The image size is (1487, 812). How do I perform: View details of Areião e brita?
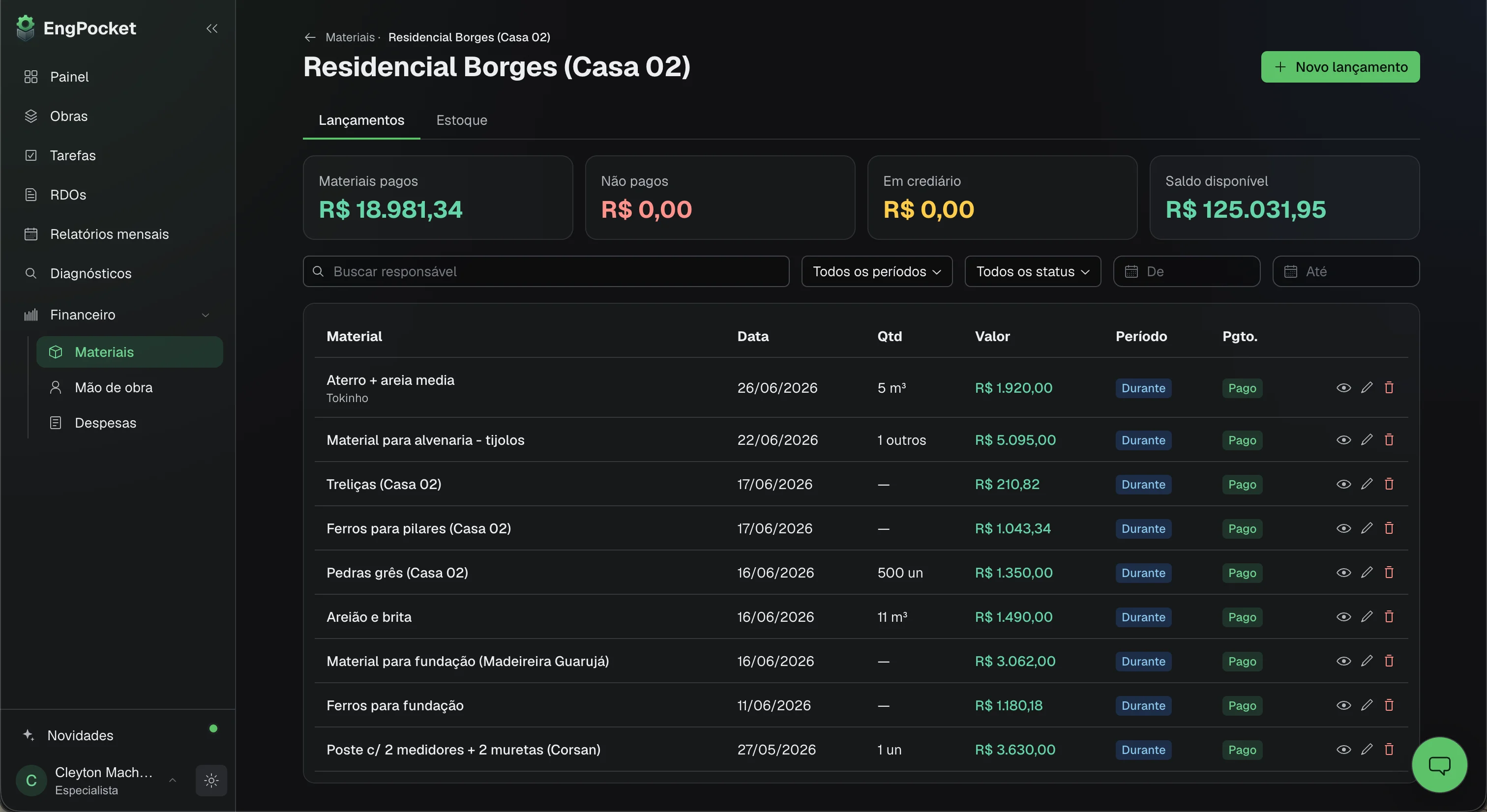(1344, 617)
